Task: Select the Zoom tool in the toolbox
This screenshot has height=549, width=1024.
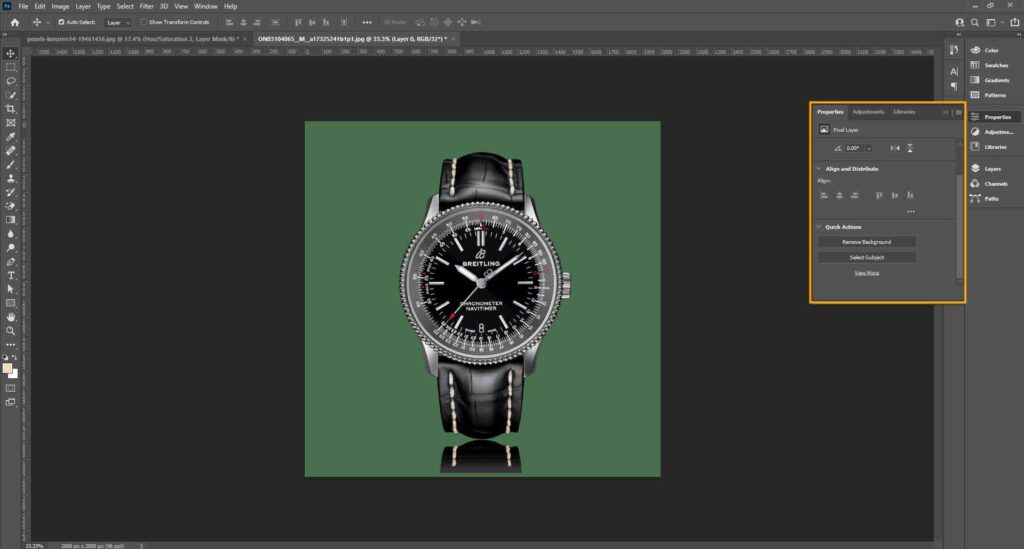Action: point(10,331)
